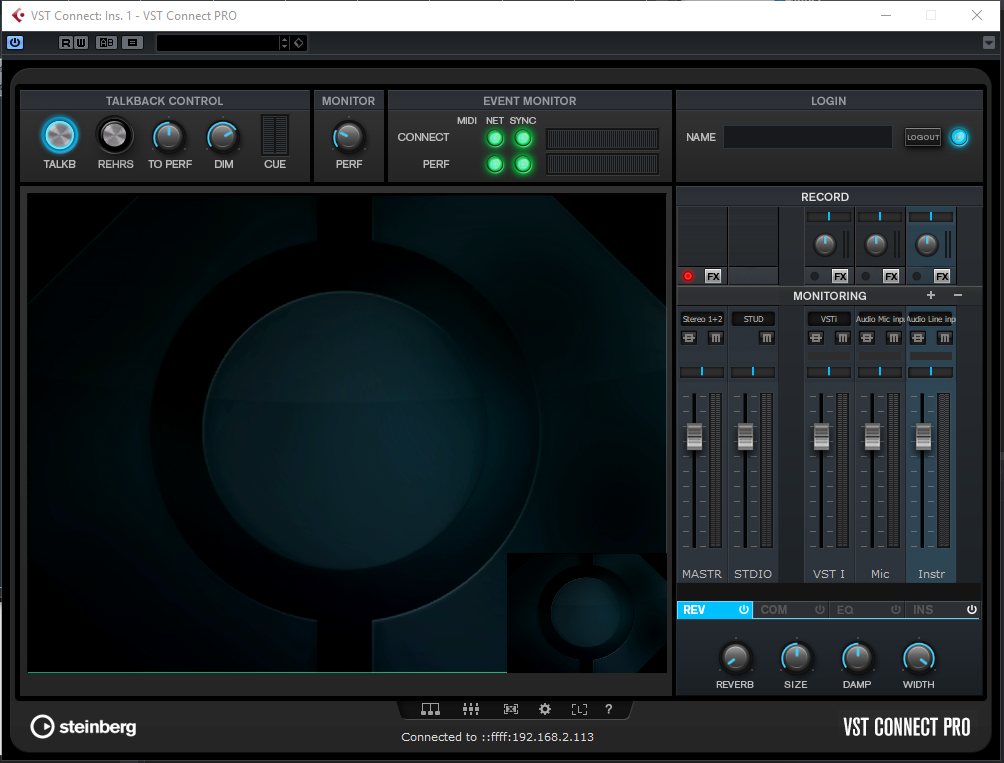1004x763 pixels.
Task: Click the network connections tree icon
Action: click(430, 709)
